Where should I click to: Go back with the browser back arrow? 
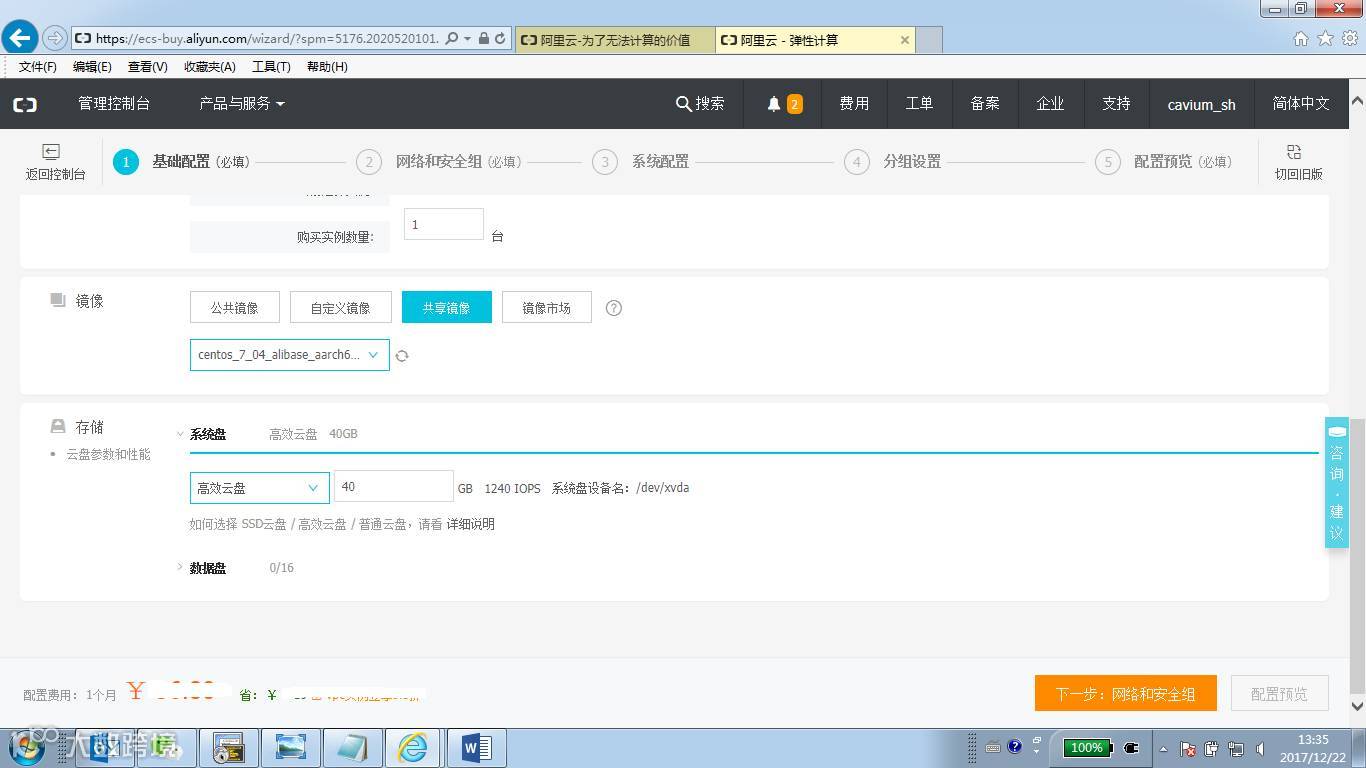tap(20, 38)
